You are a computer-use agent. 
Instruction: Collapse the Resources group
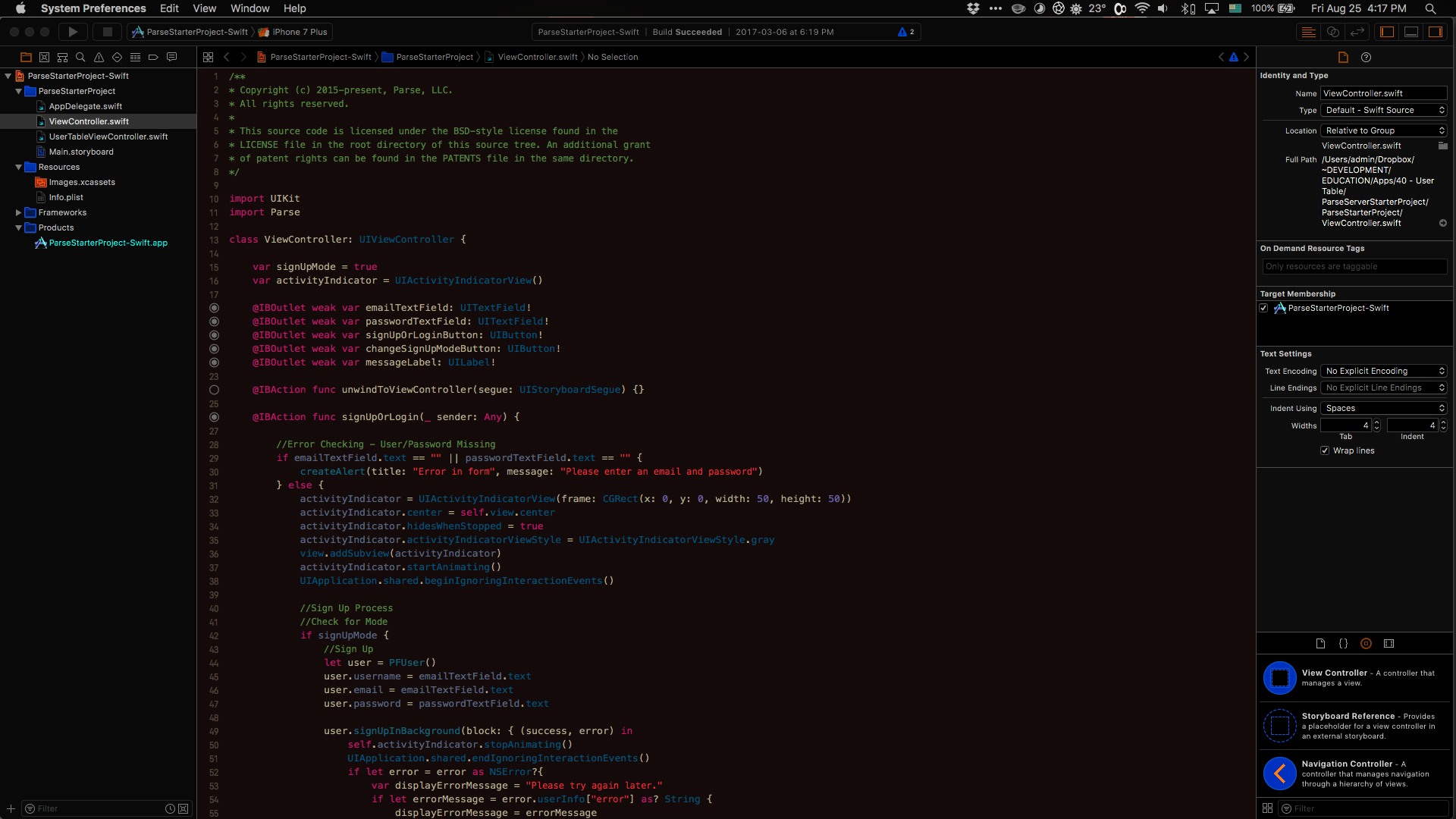coord(18,167)
